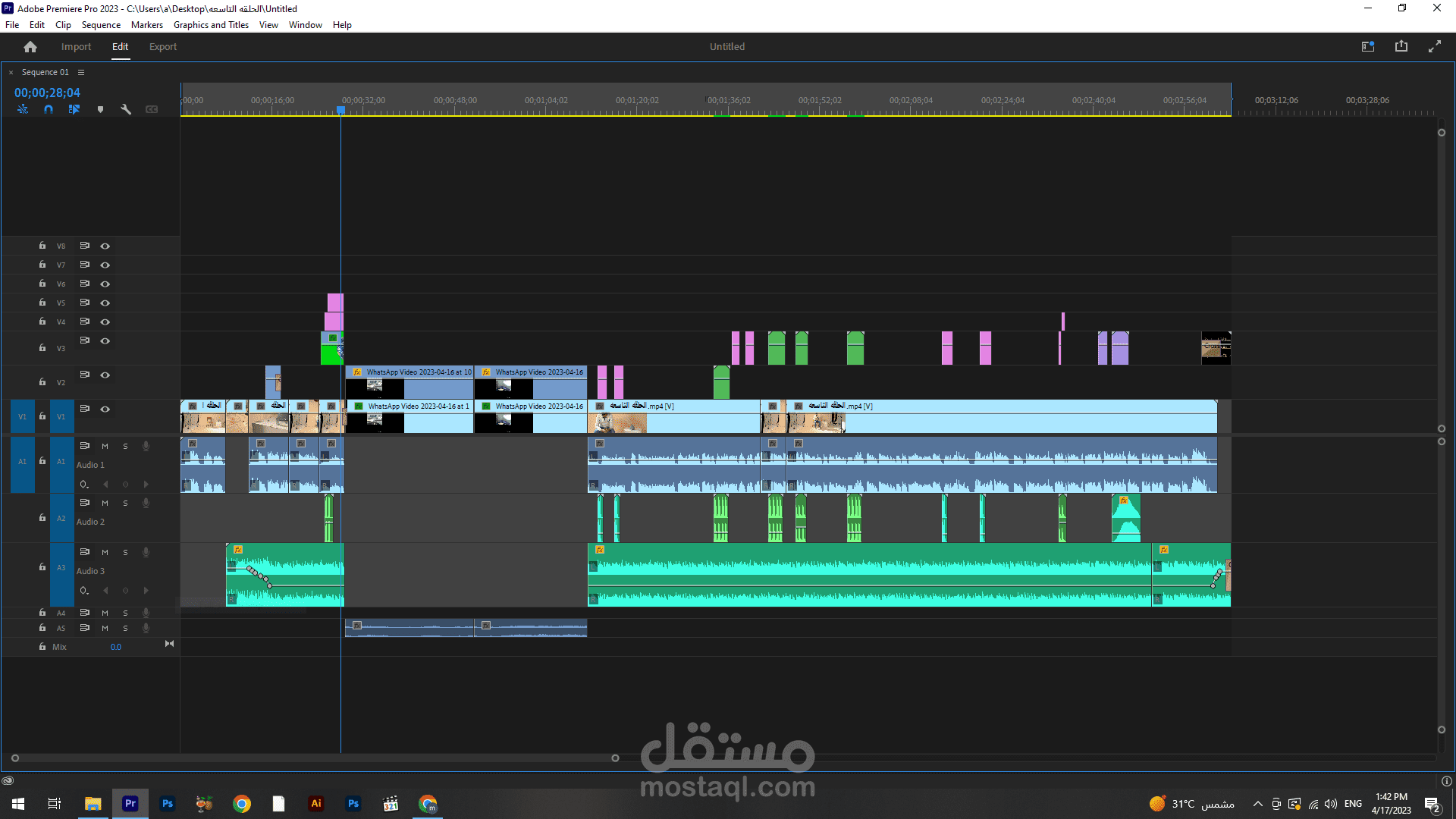Open Quick Export share icon

[x=1401, y=47]
